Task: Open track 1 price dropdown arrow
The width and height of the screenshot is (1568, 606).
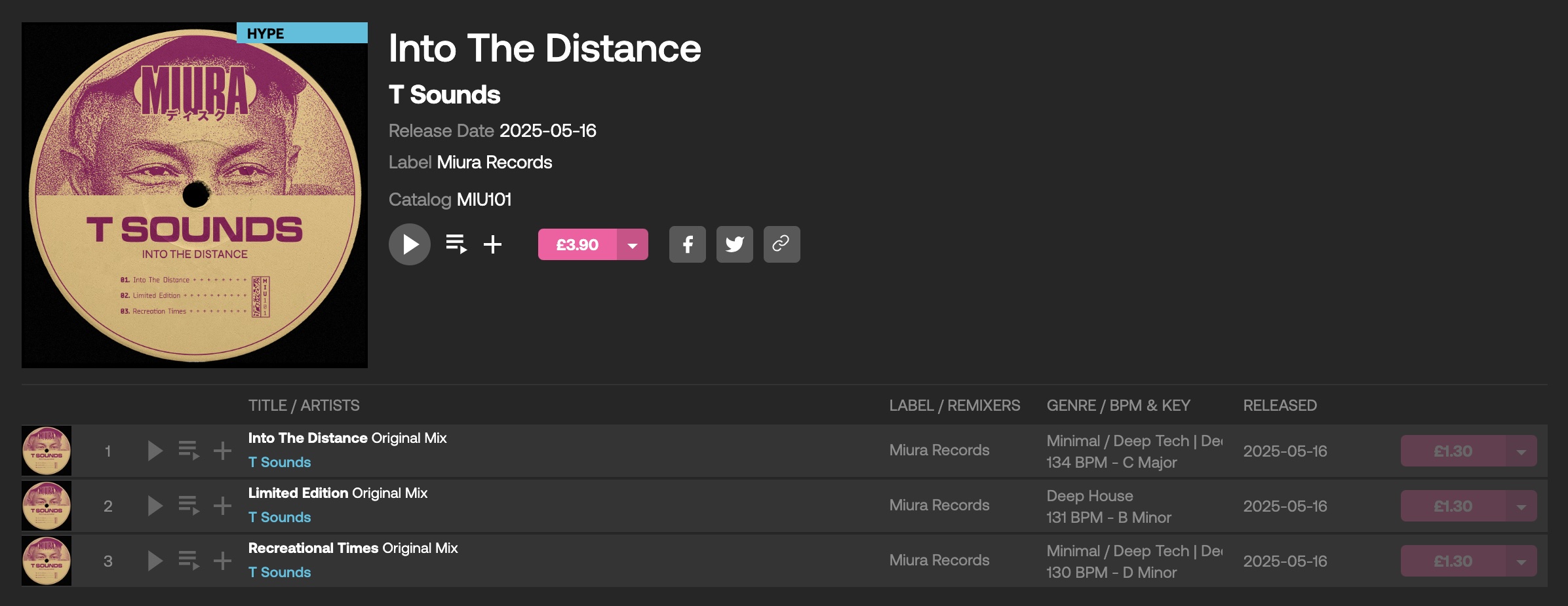Action: coord(1521,451)
